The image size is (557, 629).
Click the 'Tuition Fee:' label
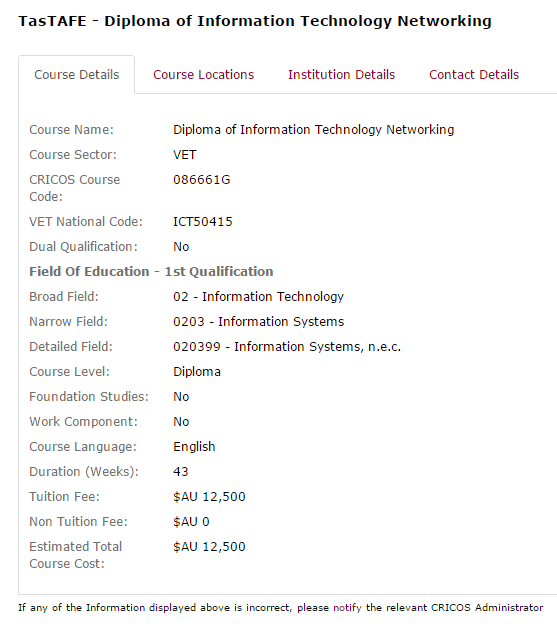tap(65, 497)
